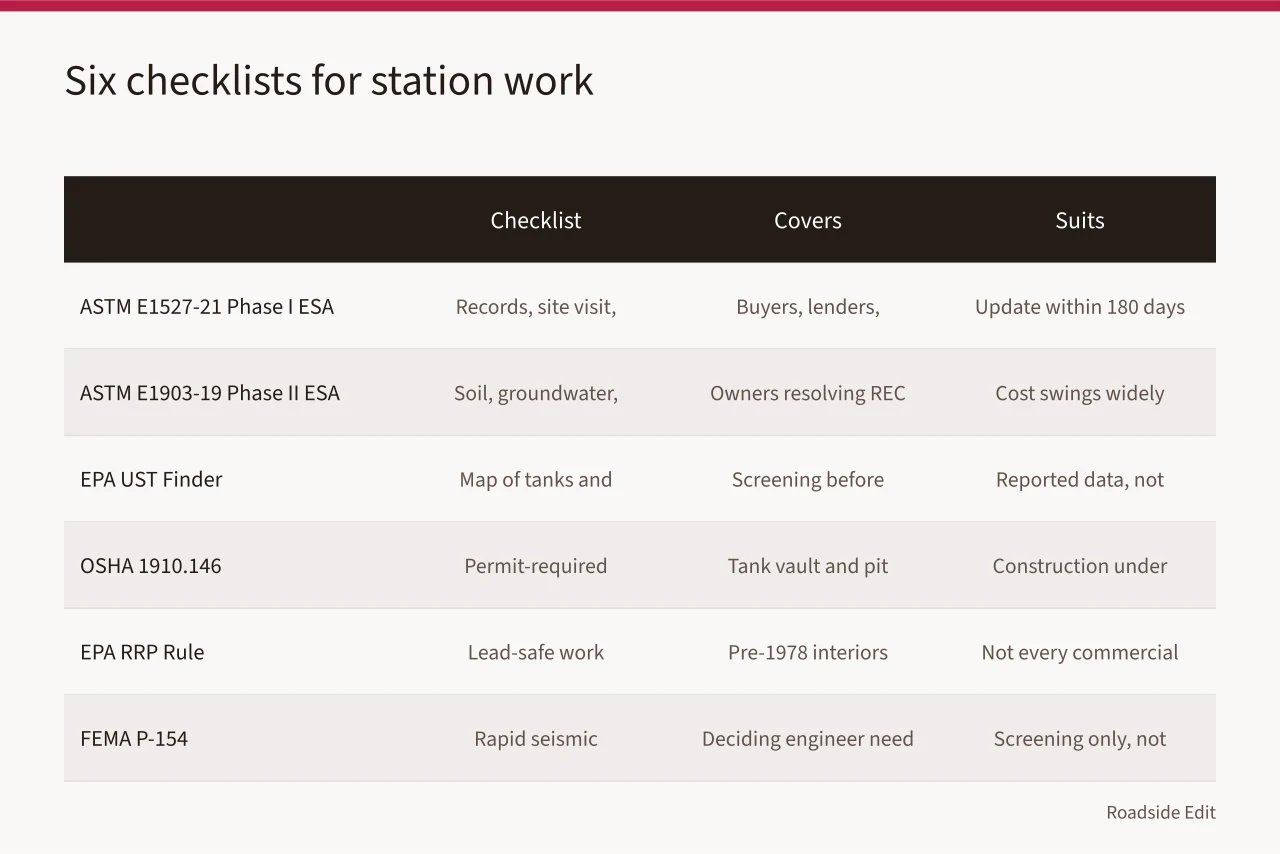
Task: Click the 'OSHA 1910.146' row label
Action: [151, 566]
